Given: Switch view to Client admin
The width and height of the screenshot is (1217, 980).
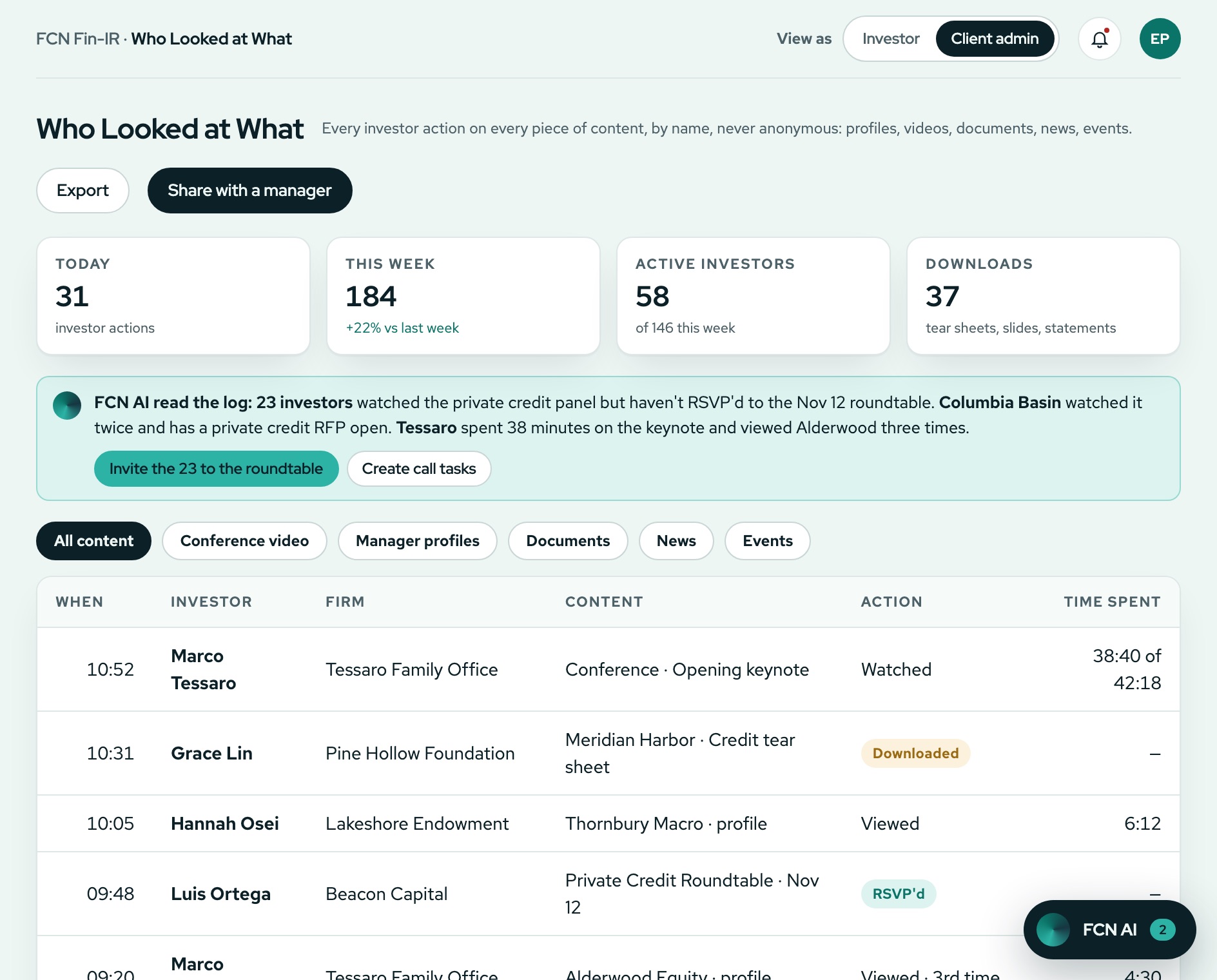Looking at the screenshot, I should 995,39.
